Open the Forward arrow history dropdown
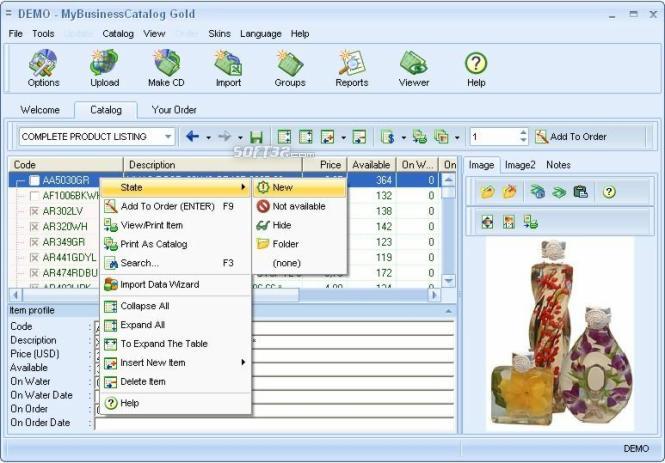The height and width of the screenshot is (463, 665). [x=240, y=137]
